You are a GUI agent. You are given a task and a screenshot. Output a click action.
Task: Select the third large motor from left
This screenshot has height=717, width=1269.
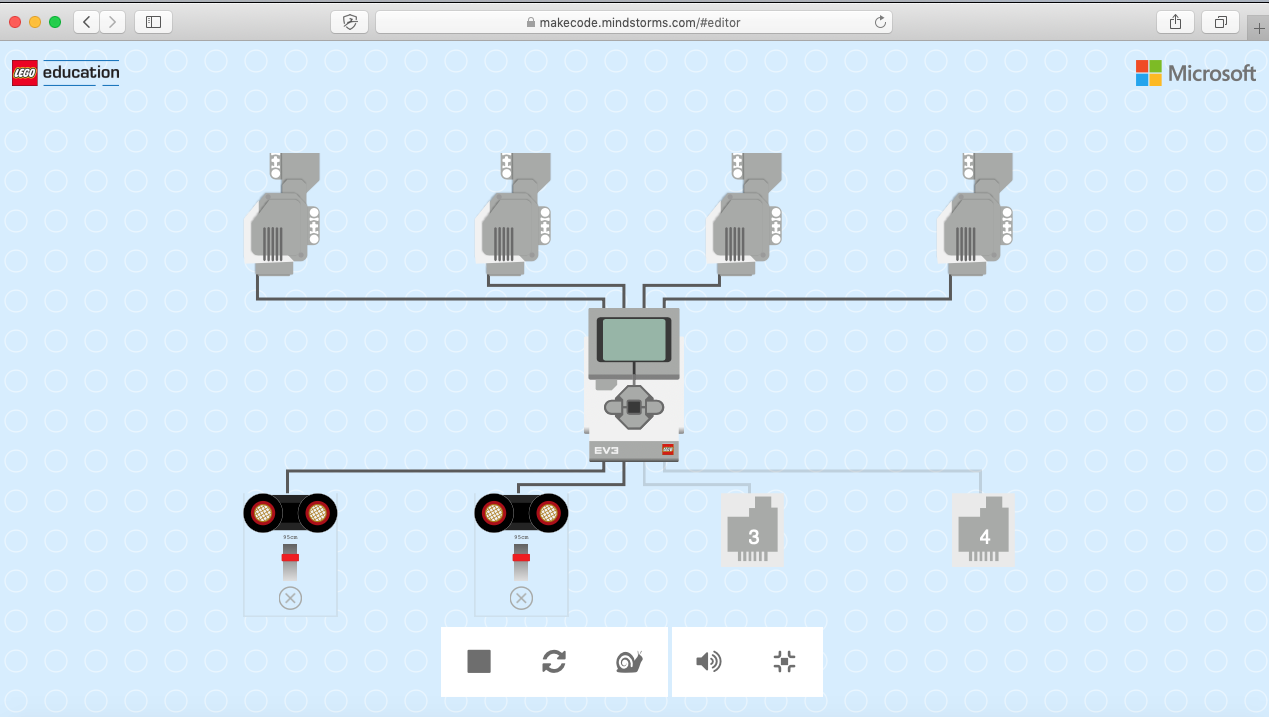pos(744,213)
